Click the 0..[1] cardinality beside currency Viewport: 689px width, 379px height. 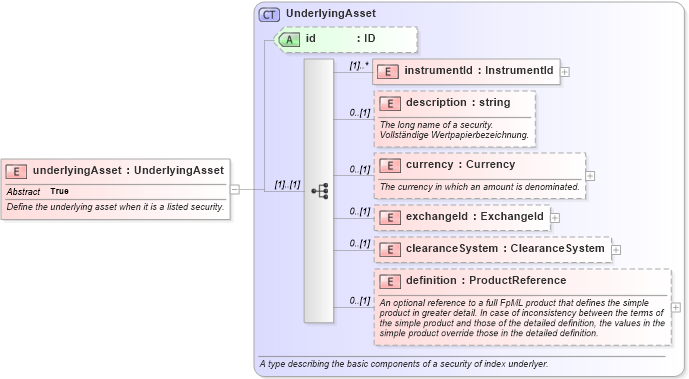pyautogui.click(x=360, y=169)
